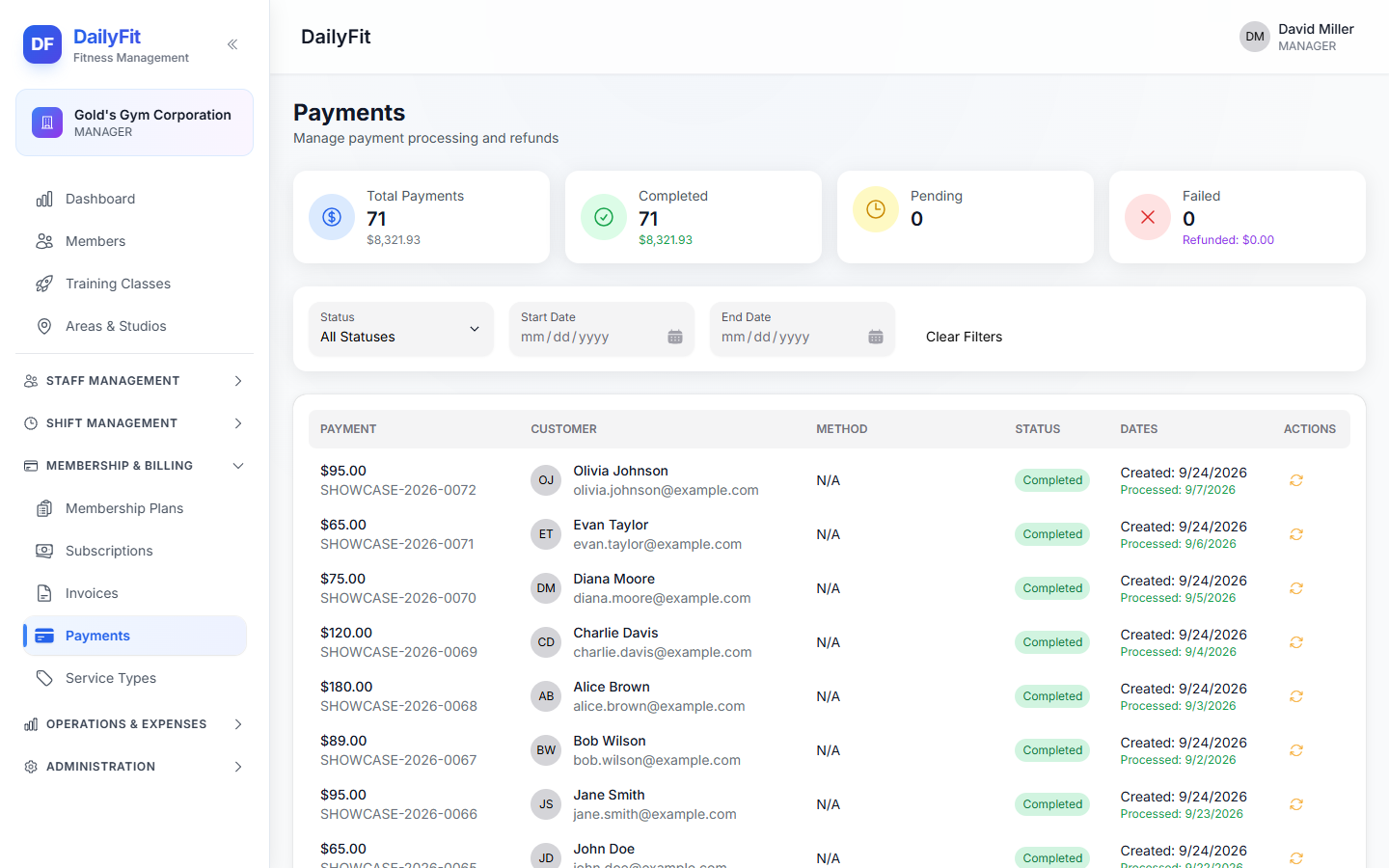The height and width of the screenshot is (868, 1389).
Task: Collapse the Membership & Billing section
Action: point(134,466)
